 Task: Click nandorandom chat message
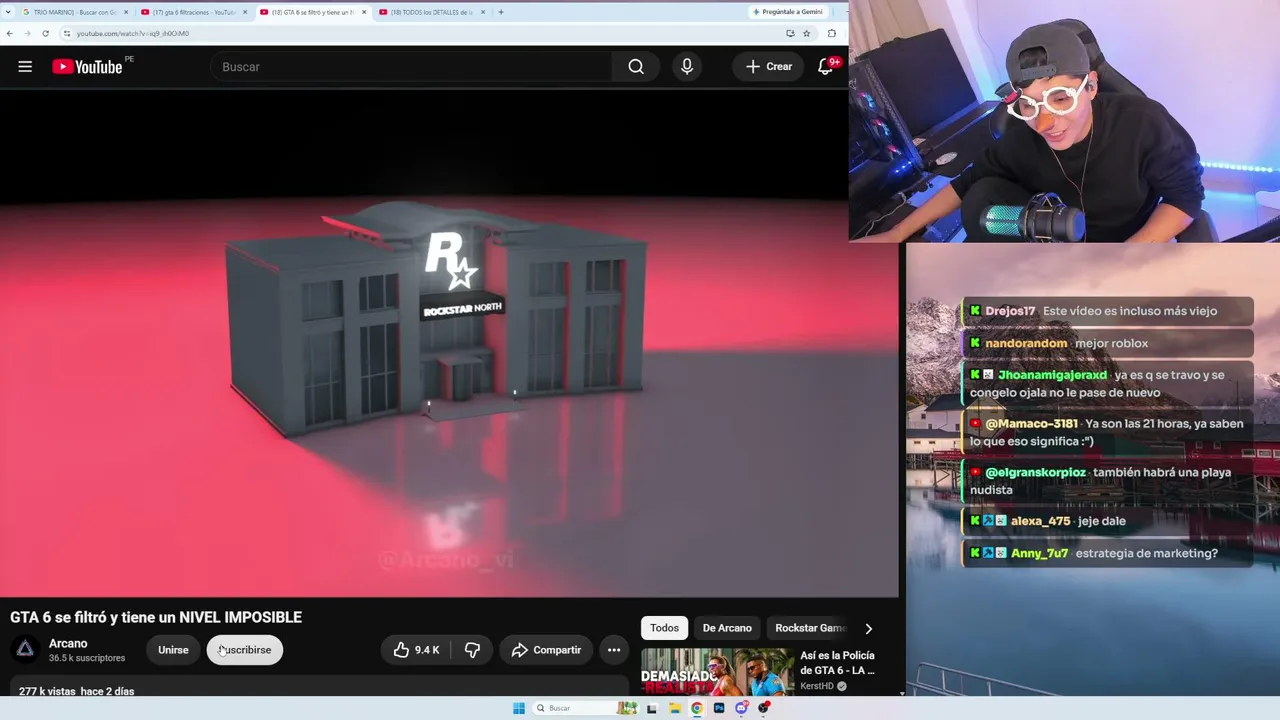point(1107,343)
